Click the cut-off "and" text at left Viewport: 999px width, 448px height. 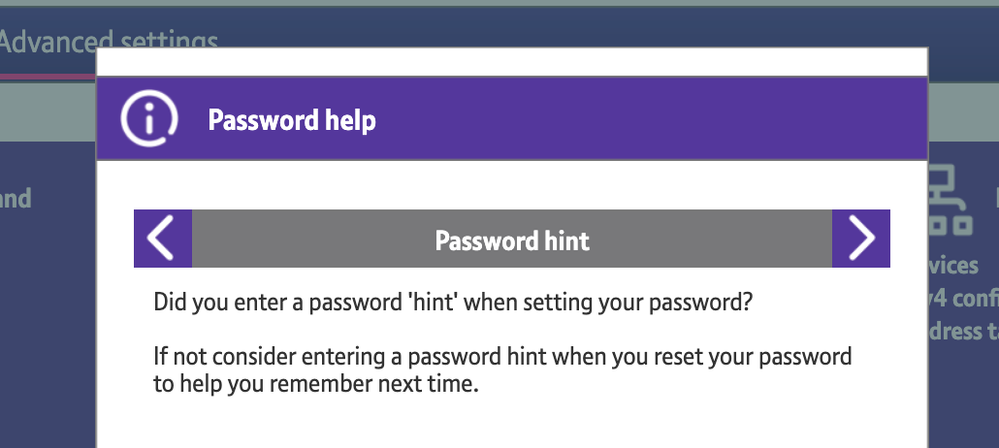click(x=15, y=198)
